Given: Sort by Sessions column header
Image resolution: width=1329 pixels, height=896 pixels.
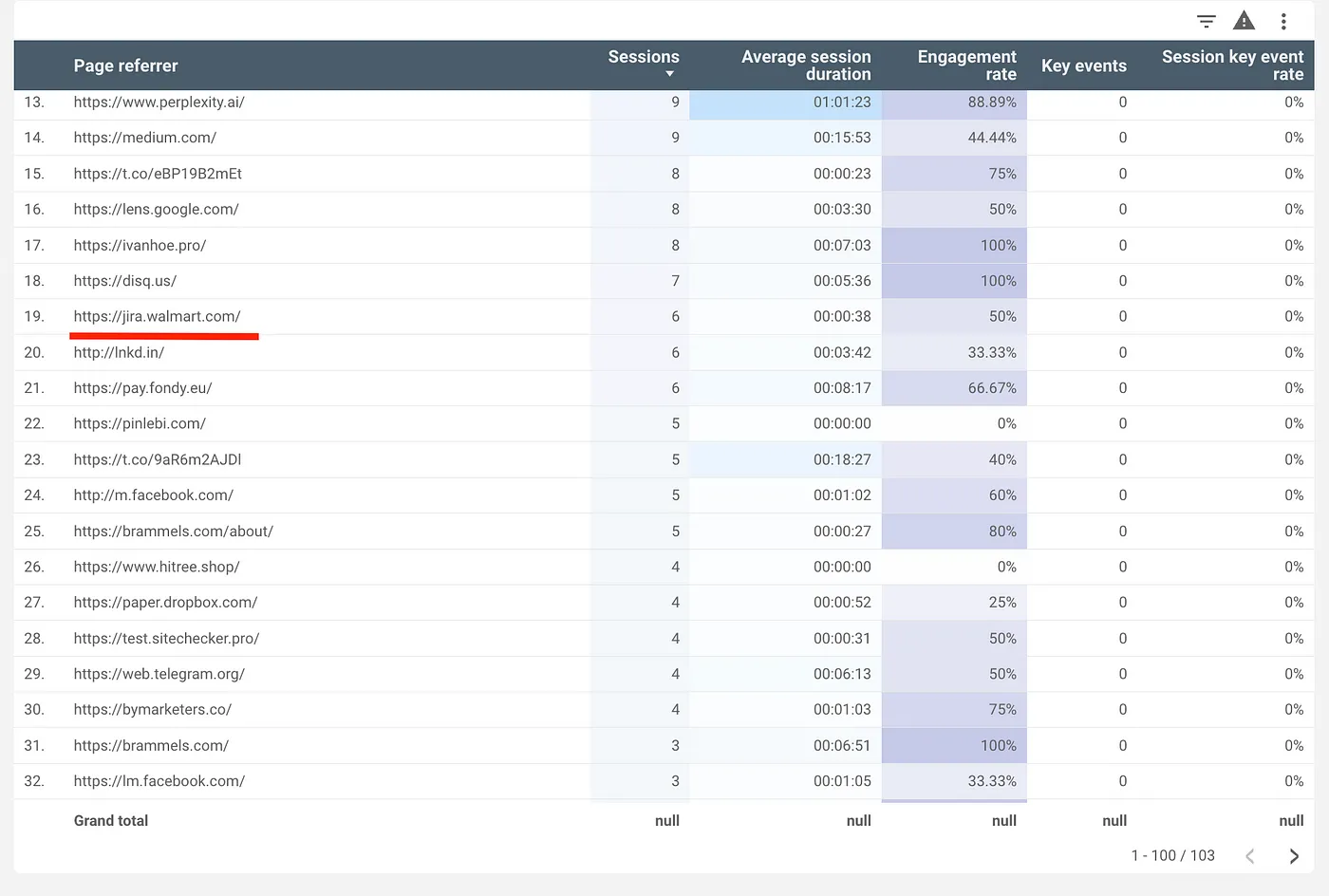Looking at the screenshot, I should click(x=644, y=57).
